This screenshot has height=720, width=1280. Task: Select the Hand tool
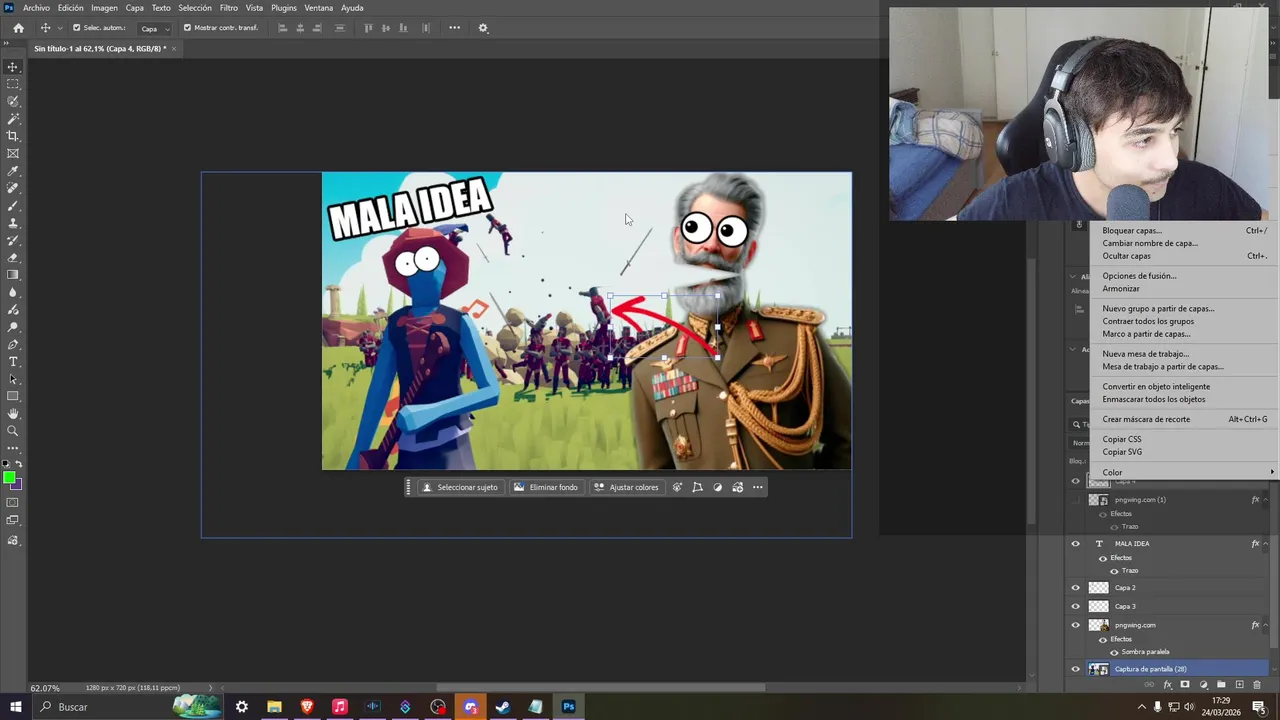click(13, 413)
